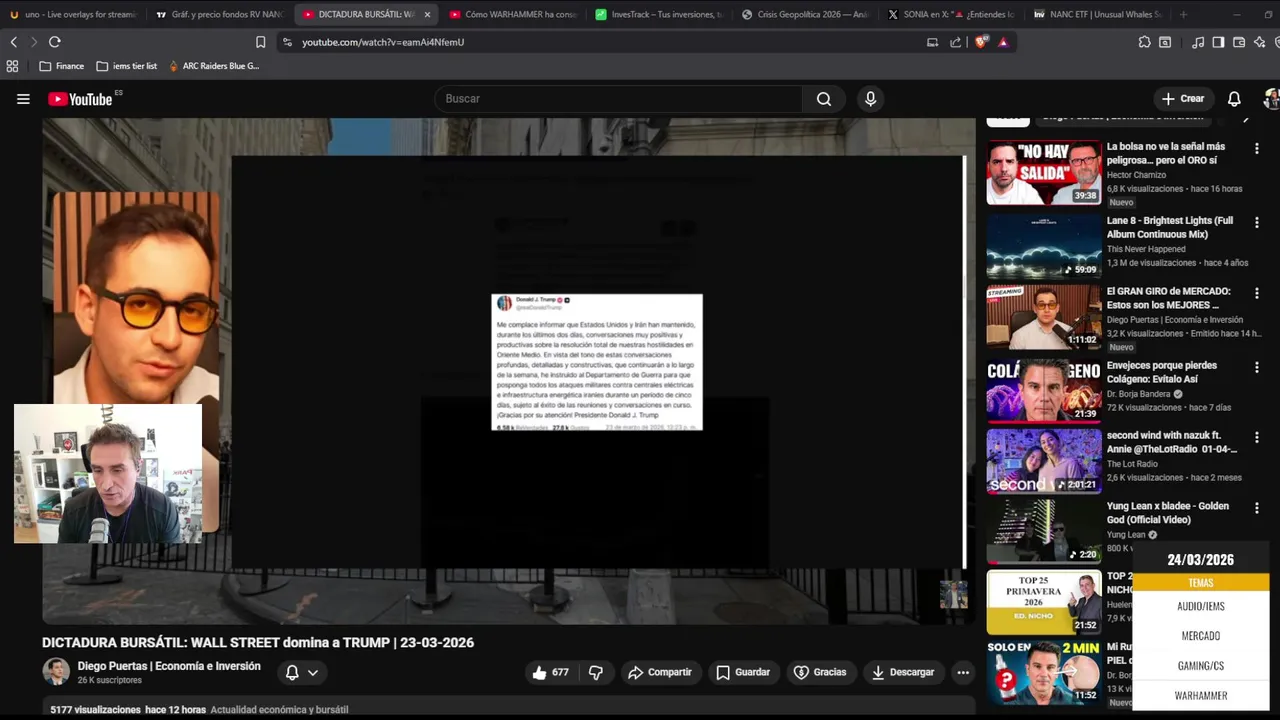
Task: Open the music note playlist icon in the toolbar
Action: (x=1198, y=42)
